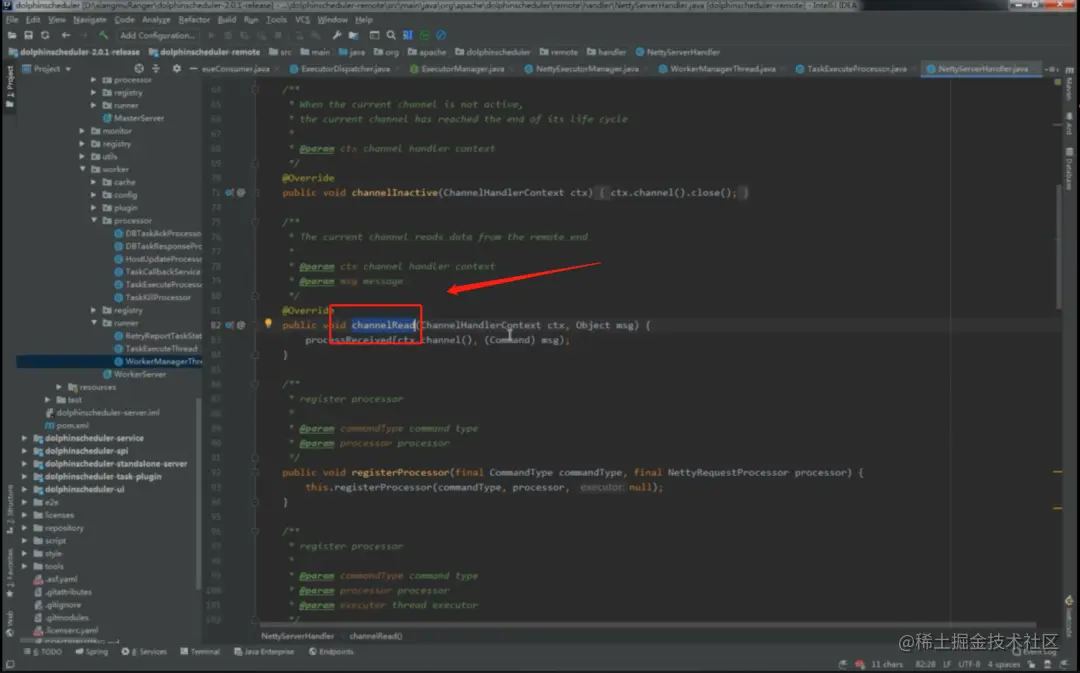Open the Database side panel tab
Screen dimensions: 1080x673
1069,169
